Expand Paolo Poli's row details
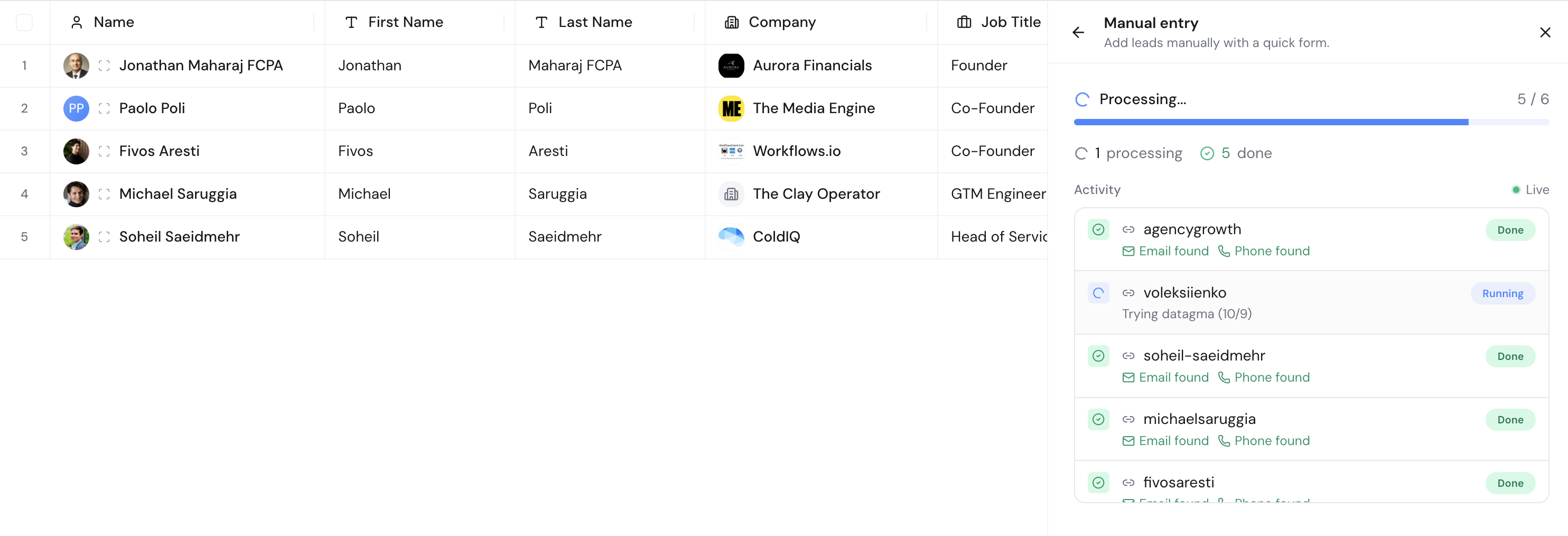The height and width of the screenshot is (536, 1568). tap(104, 108)
